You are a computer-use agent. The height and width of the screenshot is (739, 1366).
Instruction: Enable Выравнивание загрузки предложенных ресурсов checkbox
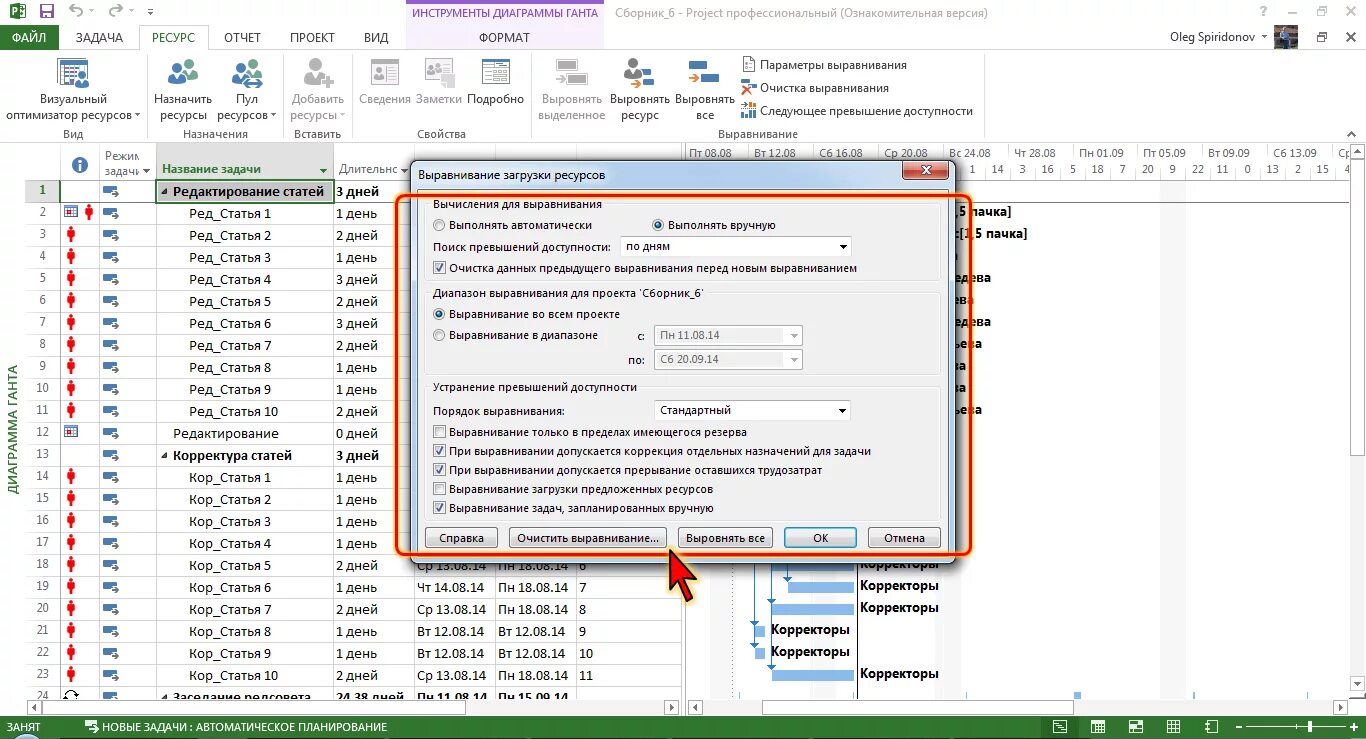[439, 489]
